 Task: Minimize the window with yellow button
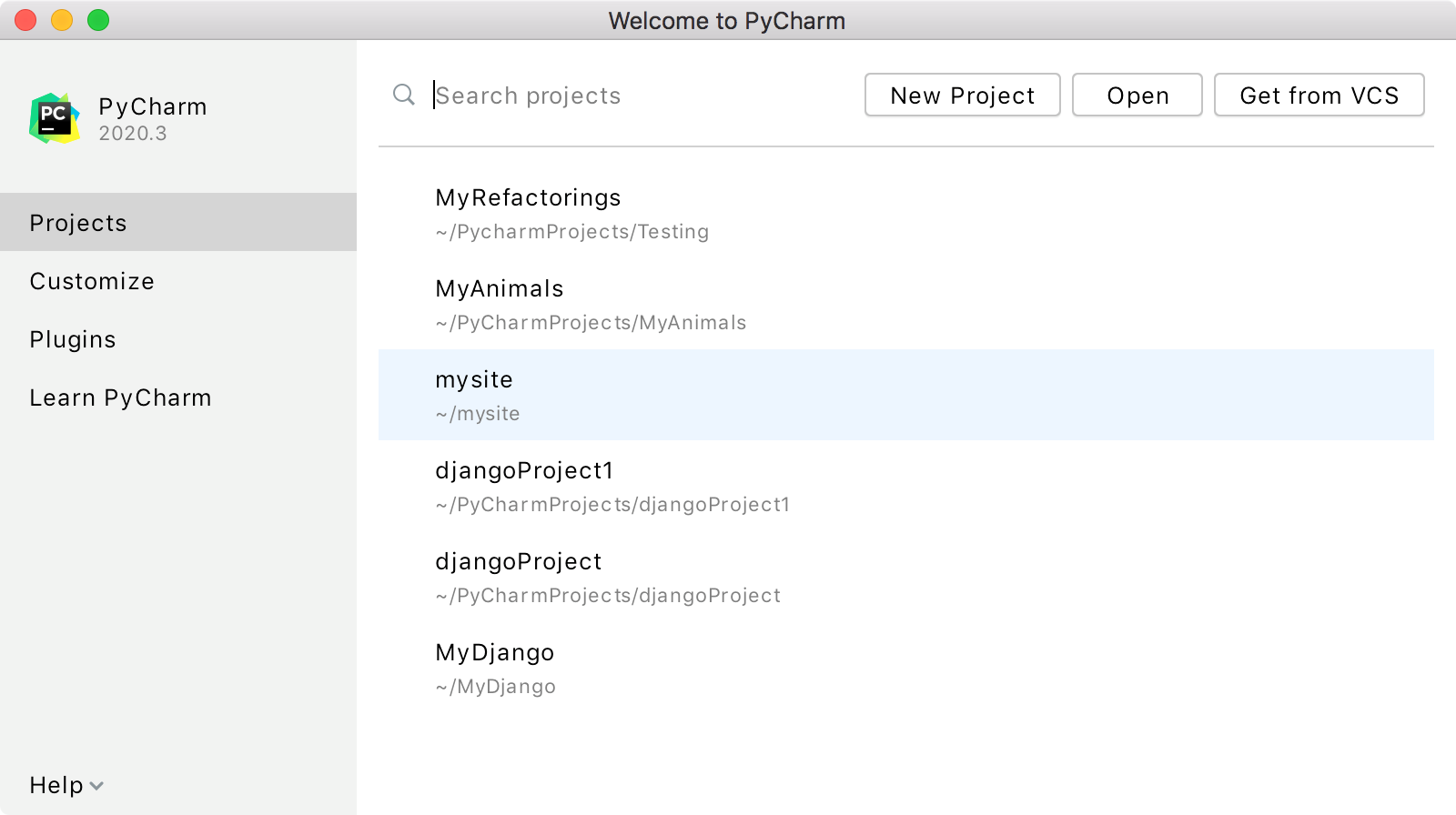coord(62,20)
